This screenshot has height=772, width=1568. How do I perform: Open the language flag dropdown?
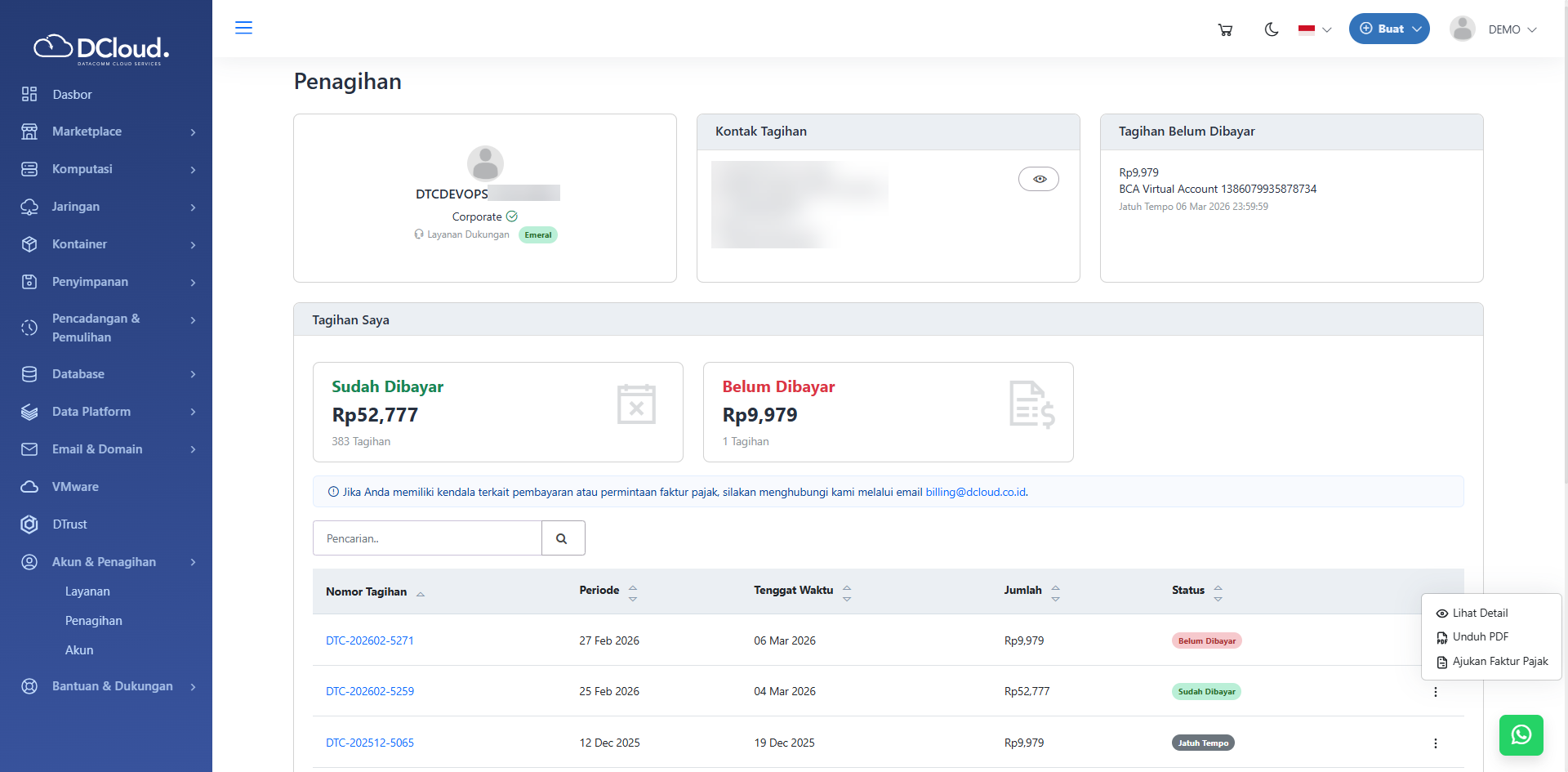tap(1314, 29)
